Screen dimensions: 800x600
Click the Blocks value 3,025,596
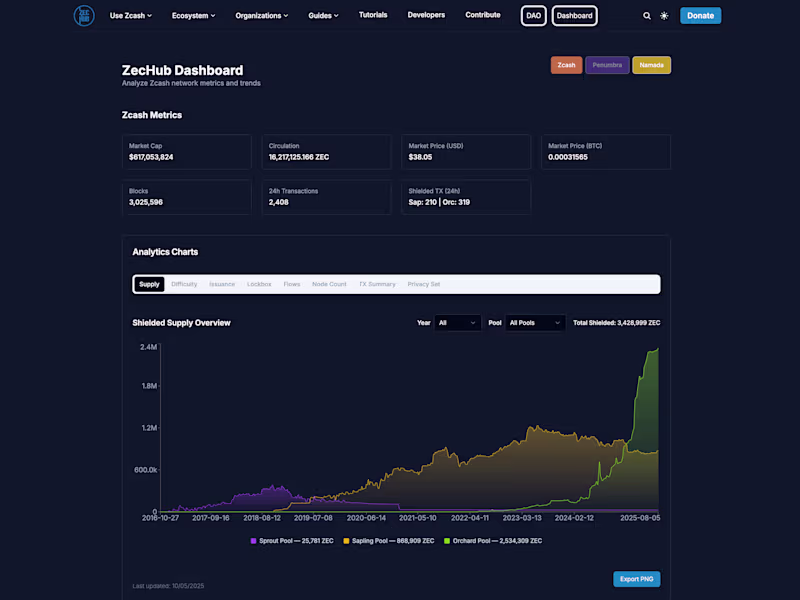tap(146, 202)
